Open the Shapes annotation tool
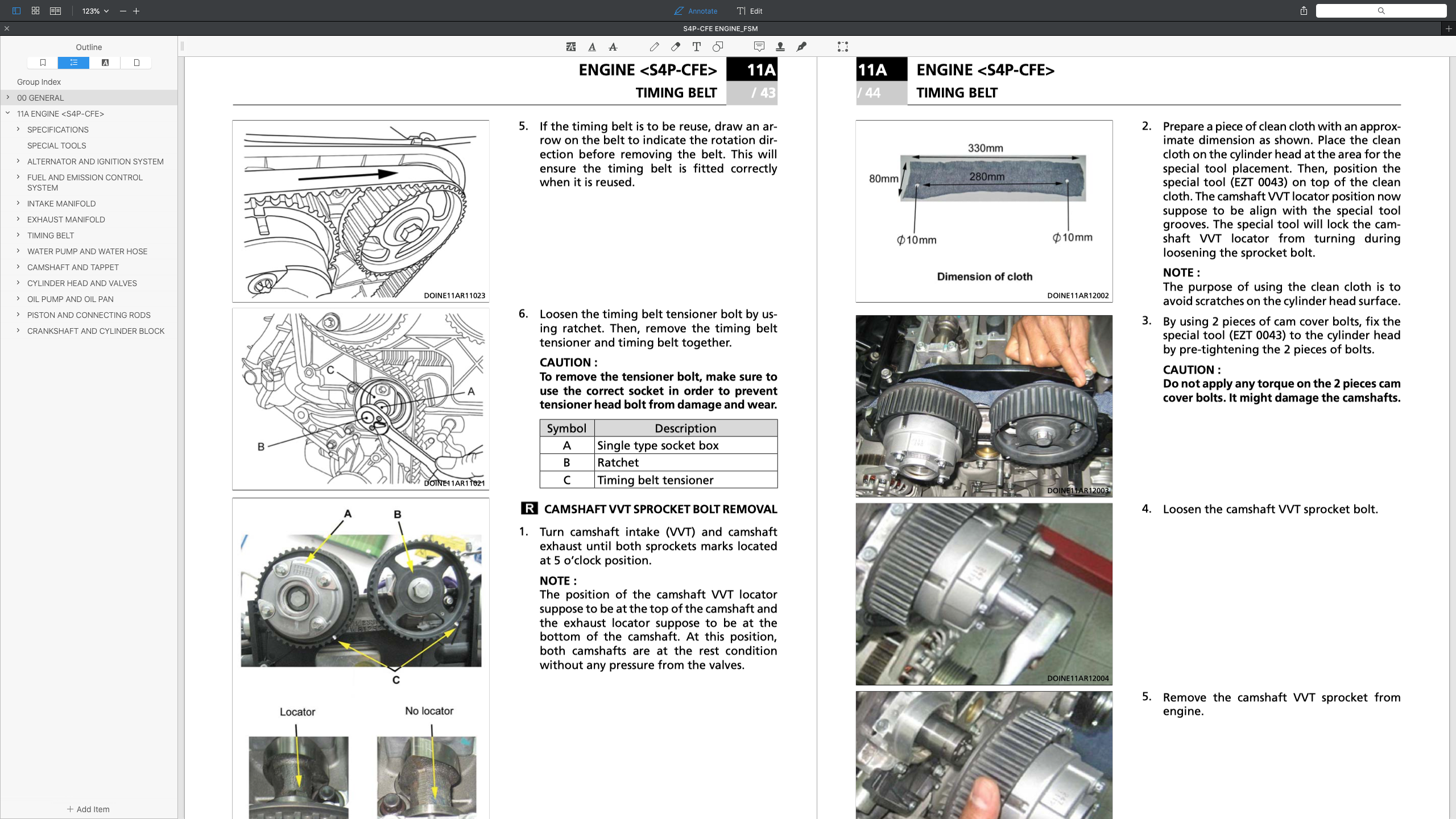The image size is (1456, 819). coord(718,47)
